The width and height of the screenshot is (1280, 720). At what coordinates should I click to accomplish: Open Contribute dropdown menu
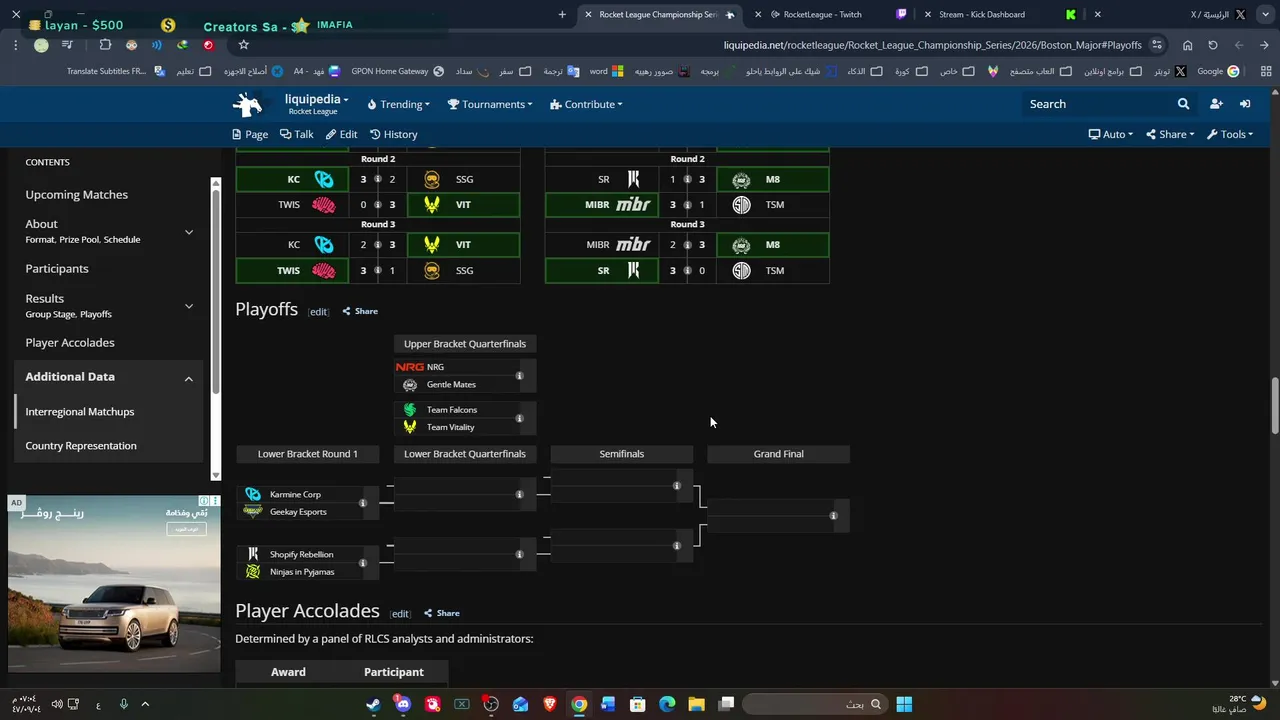pyautogui.click(x=586, y=104)
